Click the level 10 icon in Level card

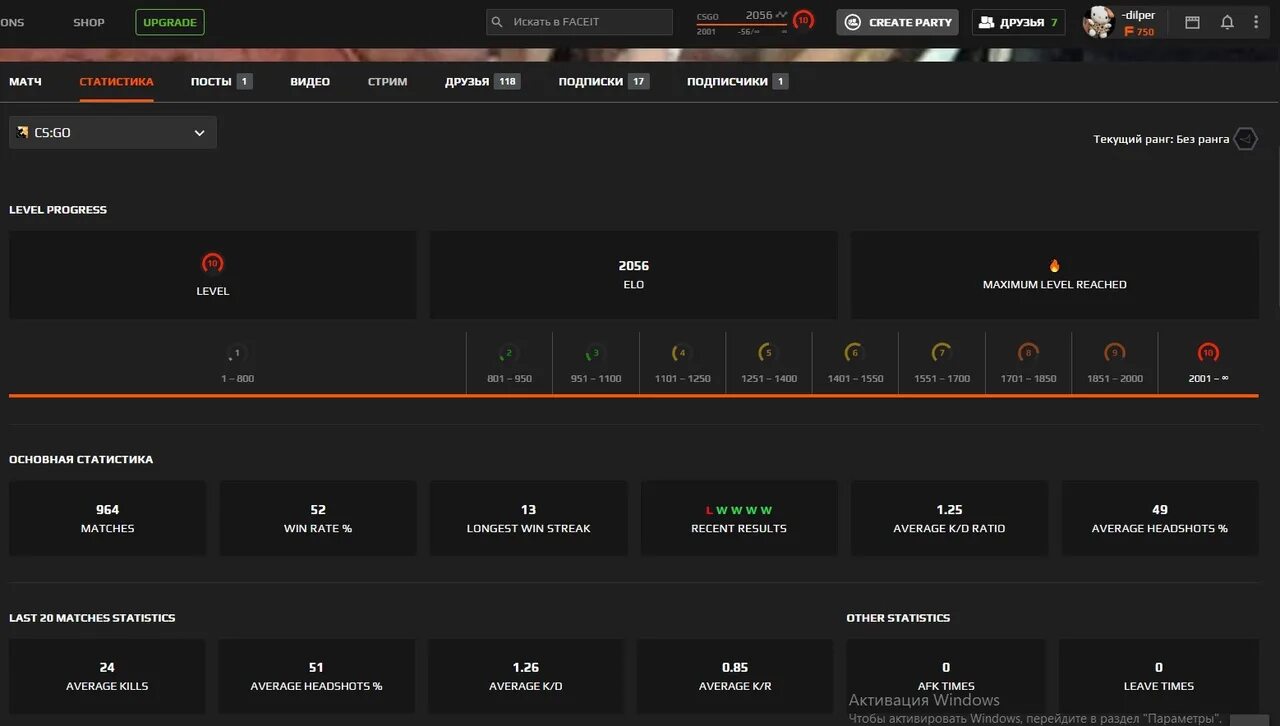pos(212,264)
